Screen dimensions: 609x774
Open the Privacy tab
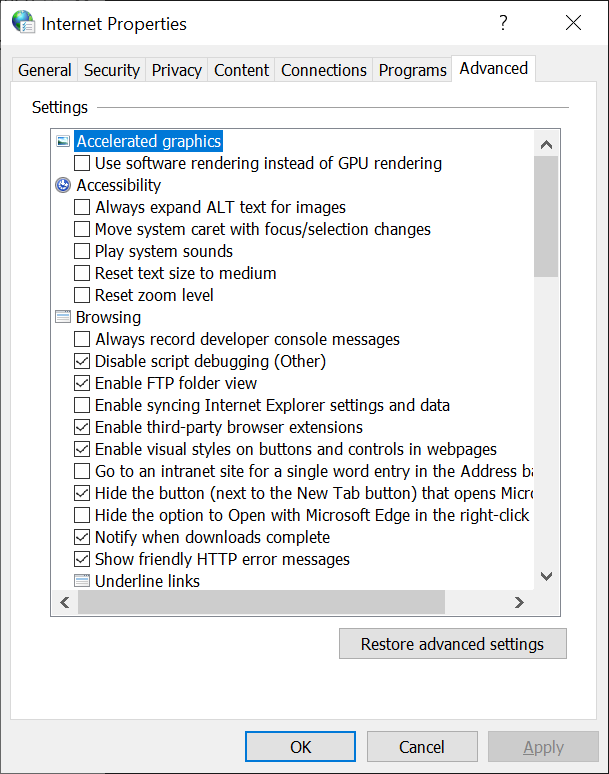click(177, 70)
